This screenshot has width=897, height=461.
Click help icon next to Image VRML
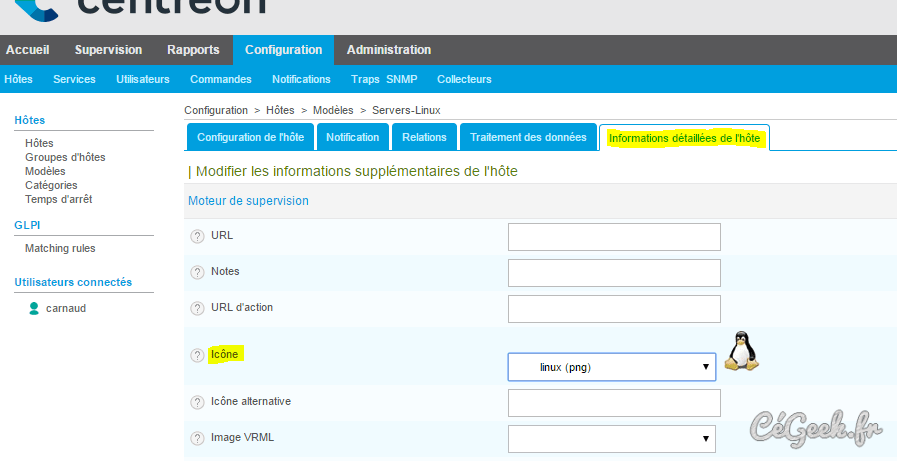click(197, 438)
